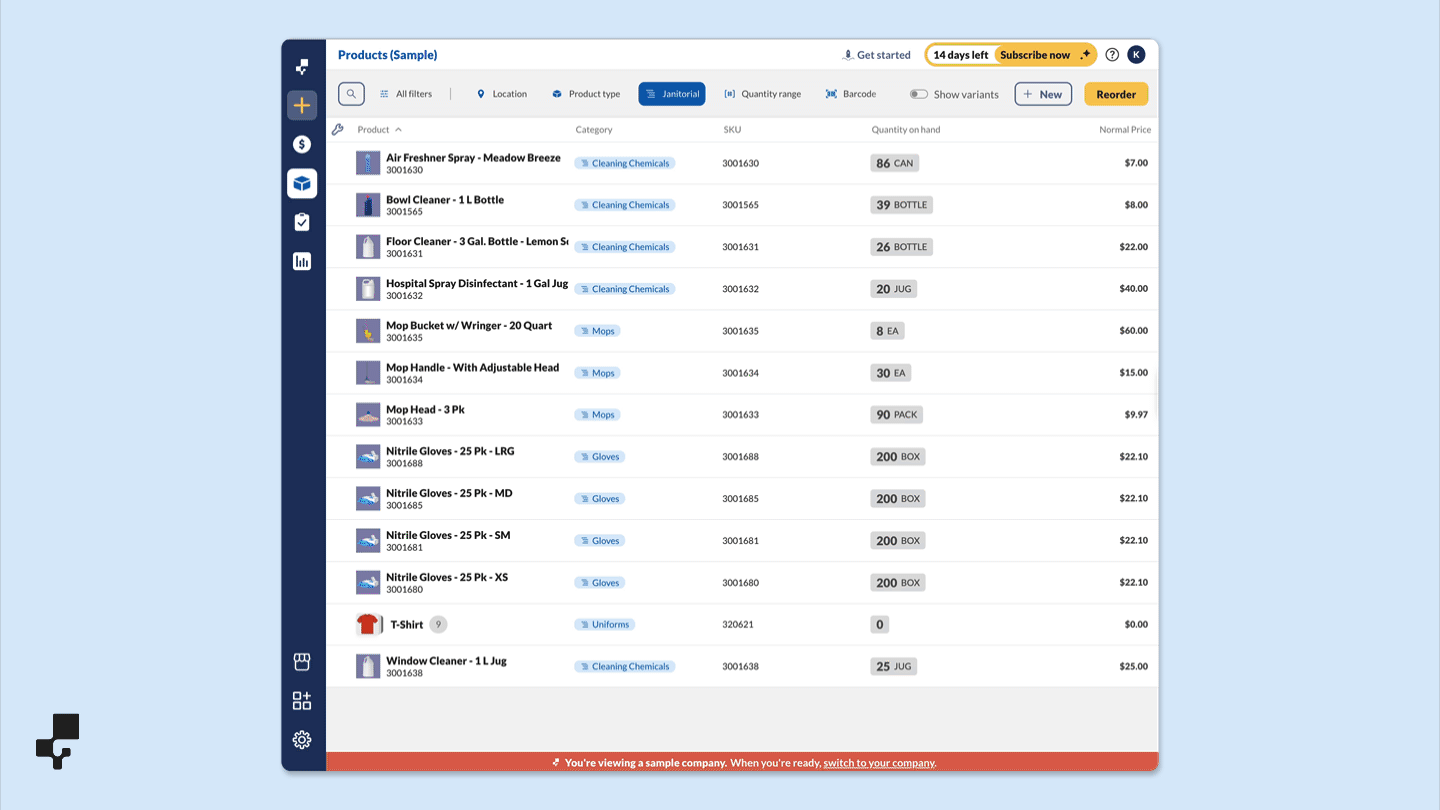Select the Products cube icon in sidebar
This screenshot has width=1440, height=810.
[x=302, y=183]
